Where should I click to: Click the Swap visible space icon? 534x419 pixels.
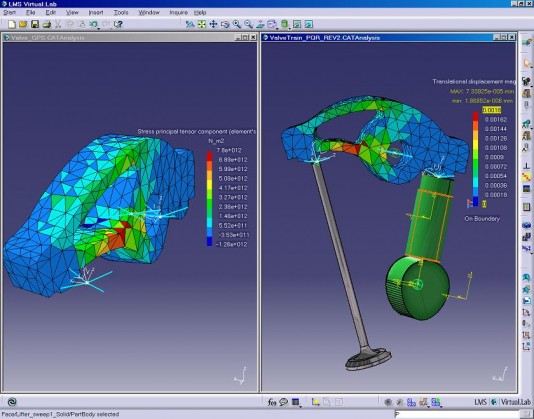pos(309,24)
